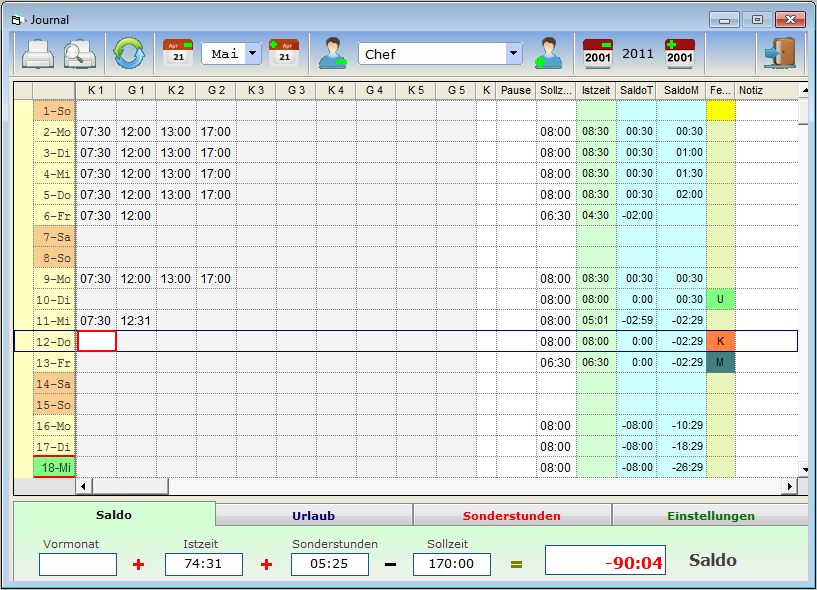Click the Journal window title icon

coord(18,20)
